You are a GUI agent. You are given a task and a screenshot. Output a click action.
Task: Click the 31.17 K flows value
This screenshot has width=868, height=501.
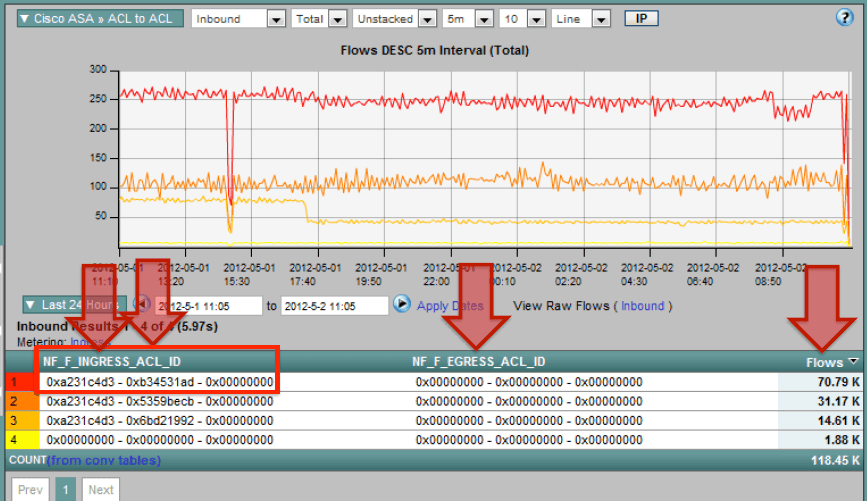click(838, 401)
